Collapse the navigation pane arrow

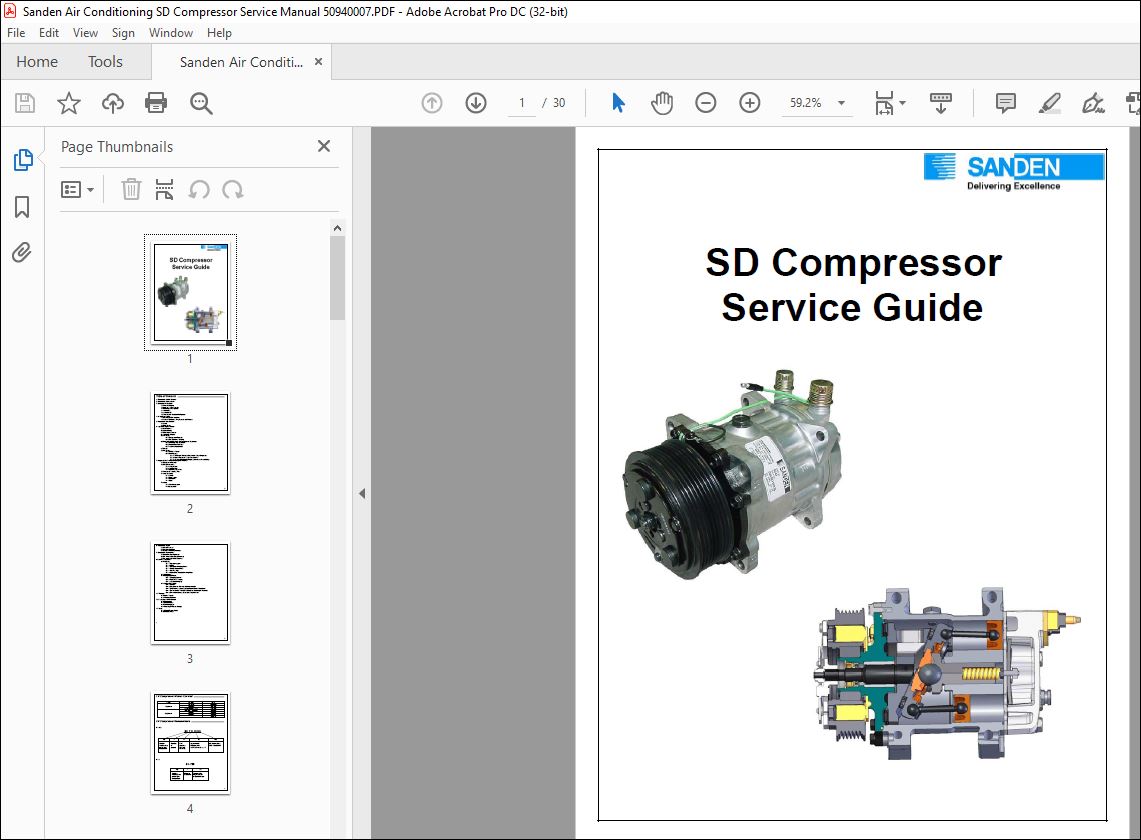(362, 494)
